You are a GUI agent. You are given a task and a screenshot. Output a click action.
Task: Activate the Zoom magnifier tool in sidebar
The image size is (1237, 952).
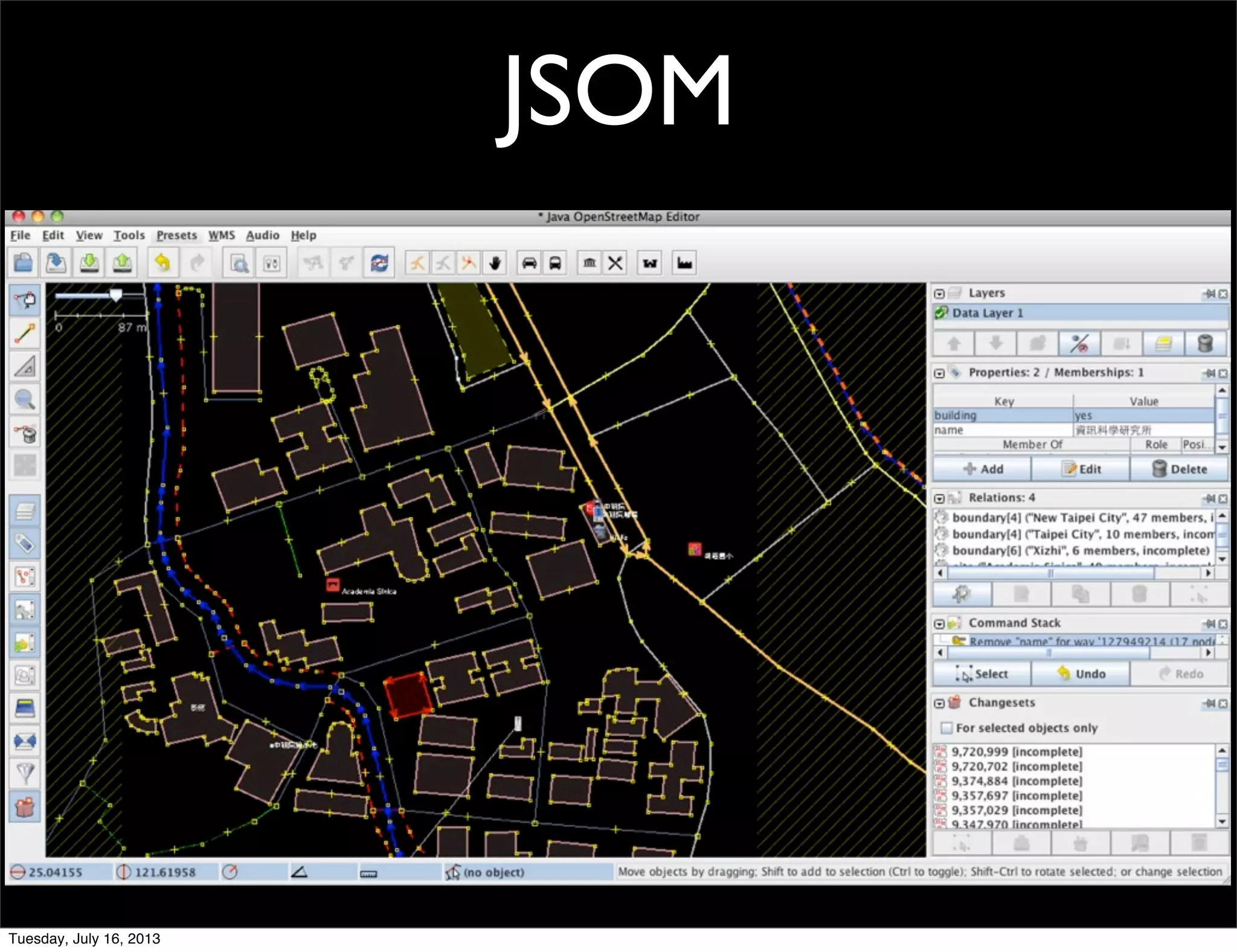(25, 399)
